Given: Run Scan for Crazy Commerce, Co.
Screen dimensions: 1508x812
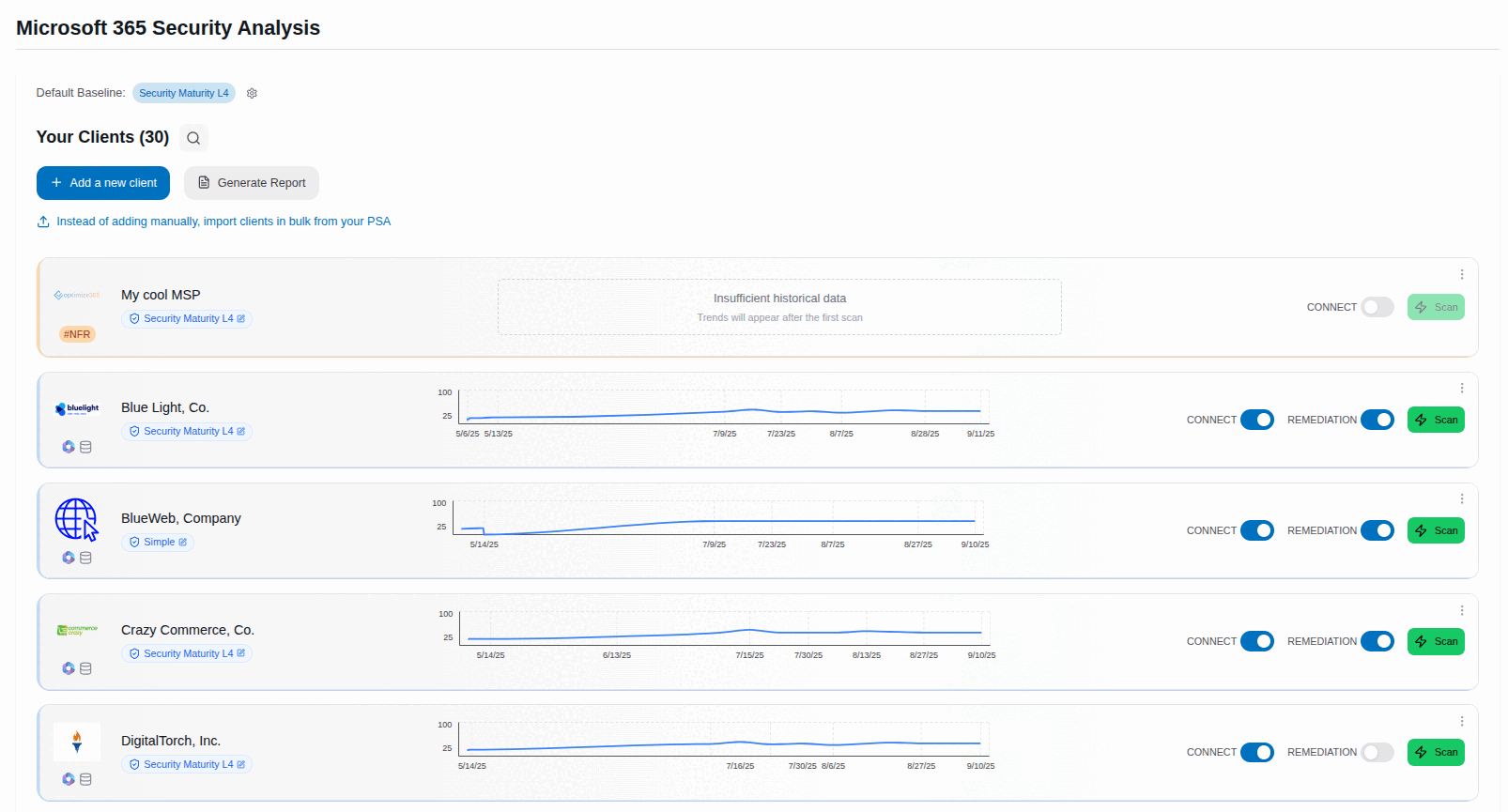Looking at the screenshot, I should click(1436, 641).
